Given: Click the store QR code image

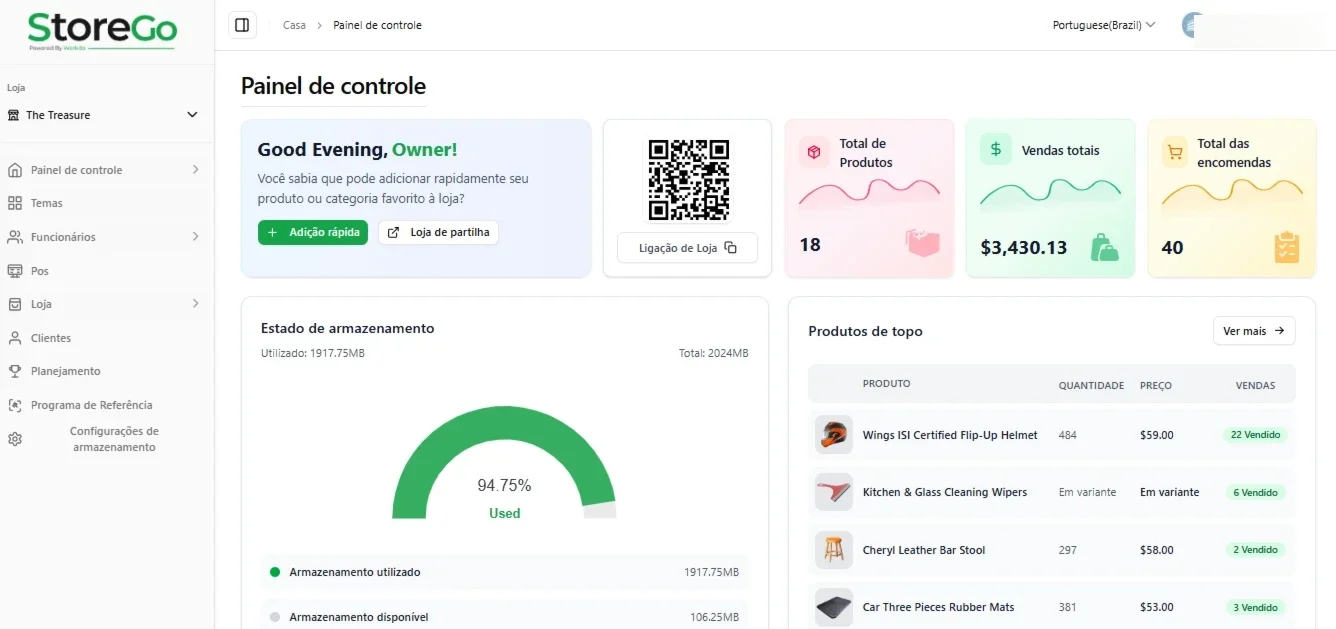Looking at the screenshot, I should coord(688,179).
